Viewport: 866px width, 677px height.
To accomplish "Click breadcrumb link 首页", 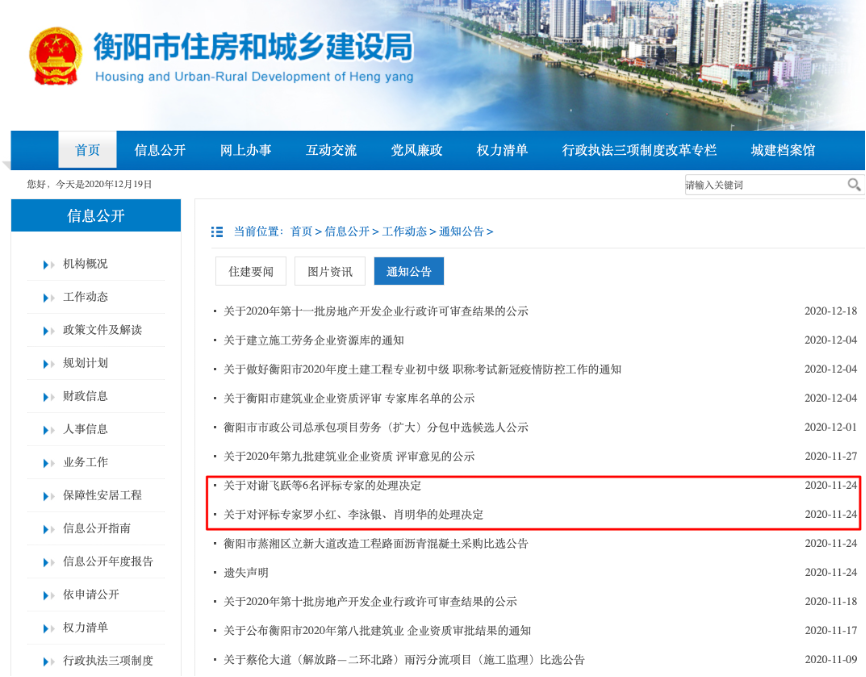I will 302,231.
